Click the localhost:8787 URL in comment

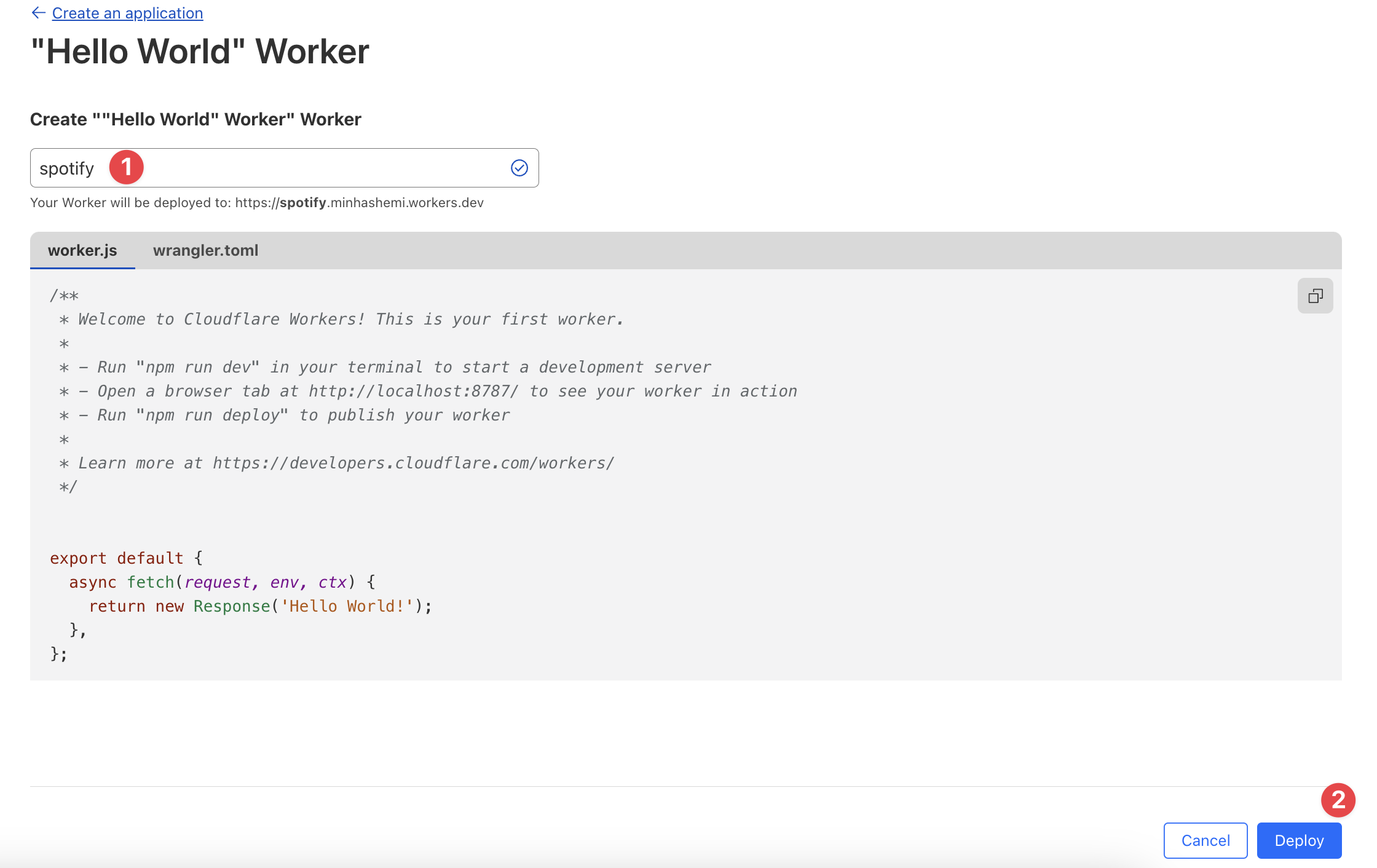tap(413, 391)
